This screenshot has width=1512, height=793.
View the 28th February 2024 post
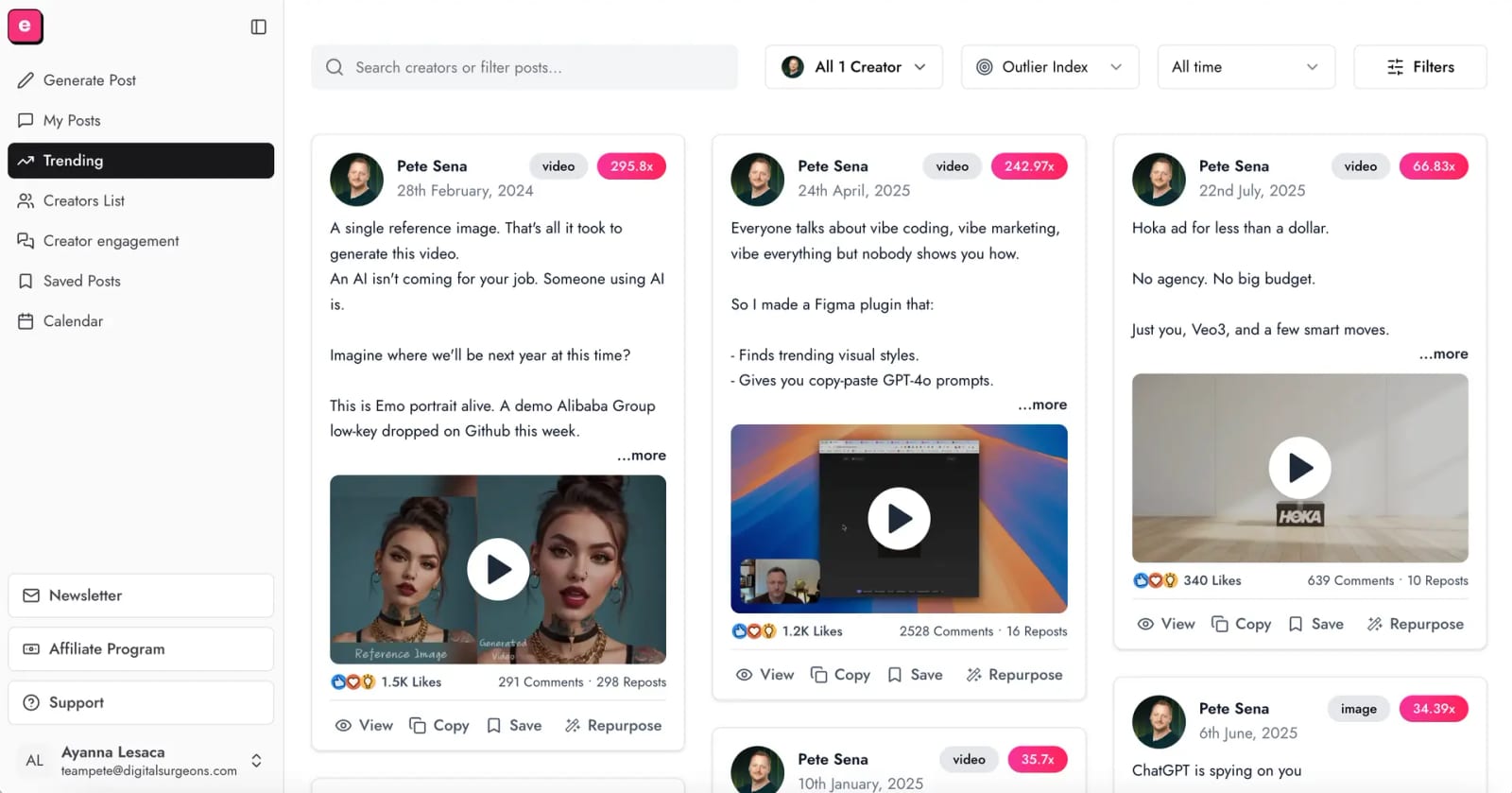tap(364, 725)
